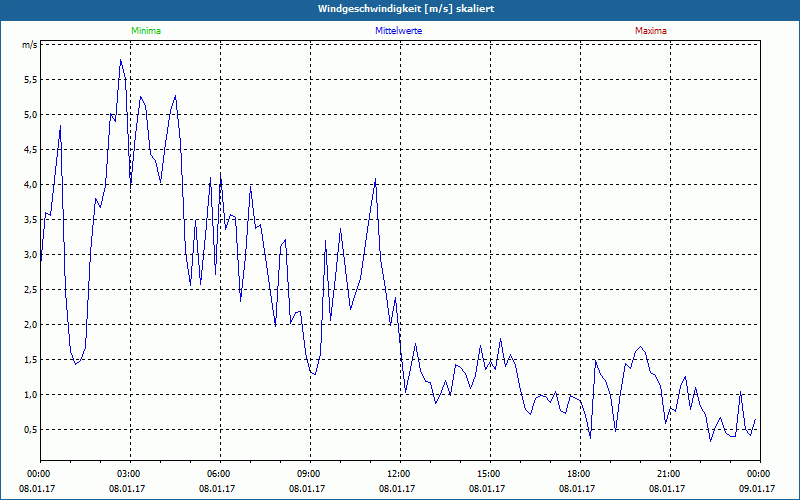Click the 1,0 y-axis value
800x500 pixels.
(x=31, y=395)
